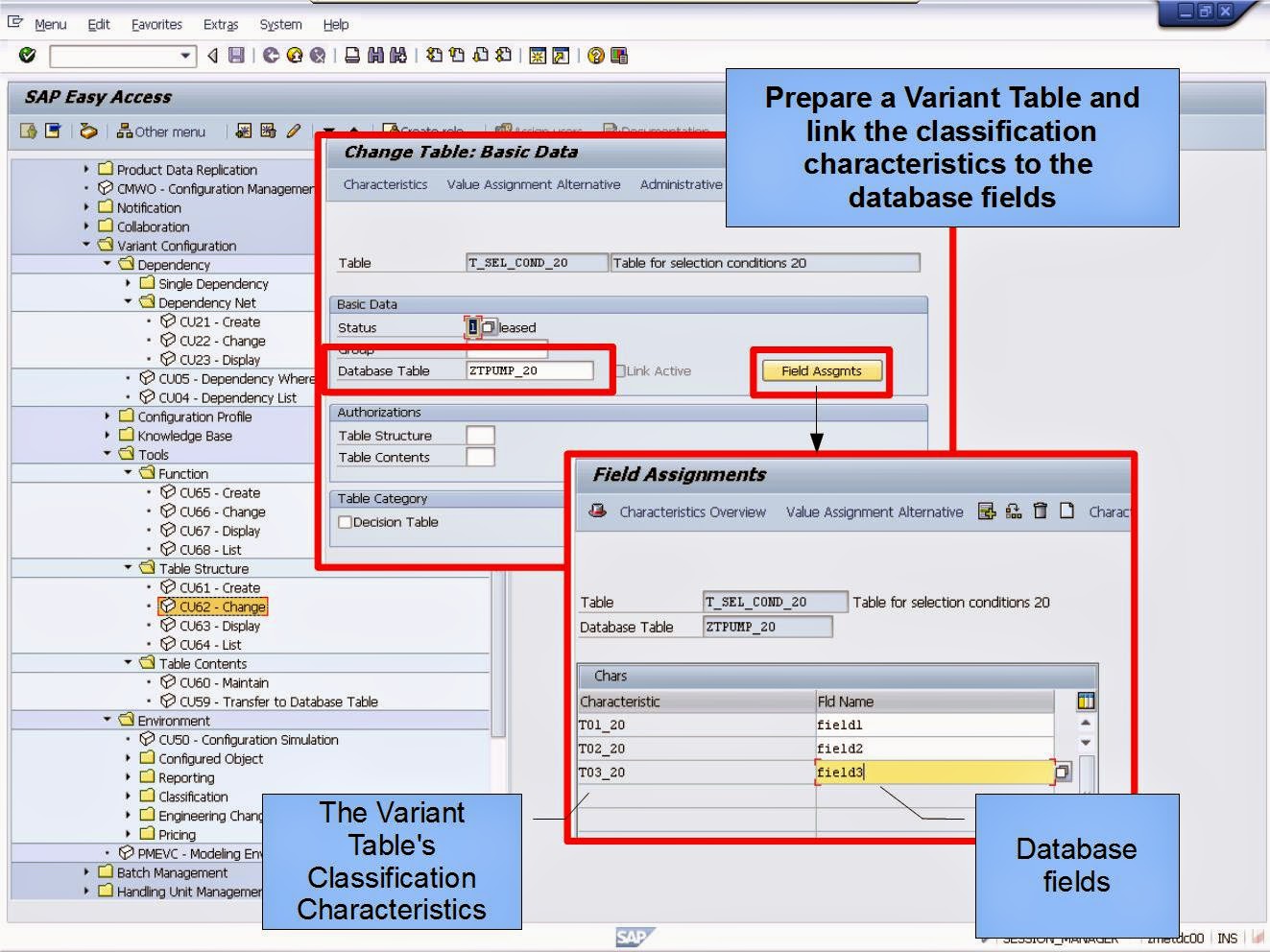Click the Add to Favorites star icon
1270x952 pixels.
(244, 131)
